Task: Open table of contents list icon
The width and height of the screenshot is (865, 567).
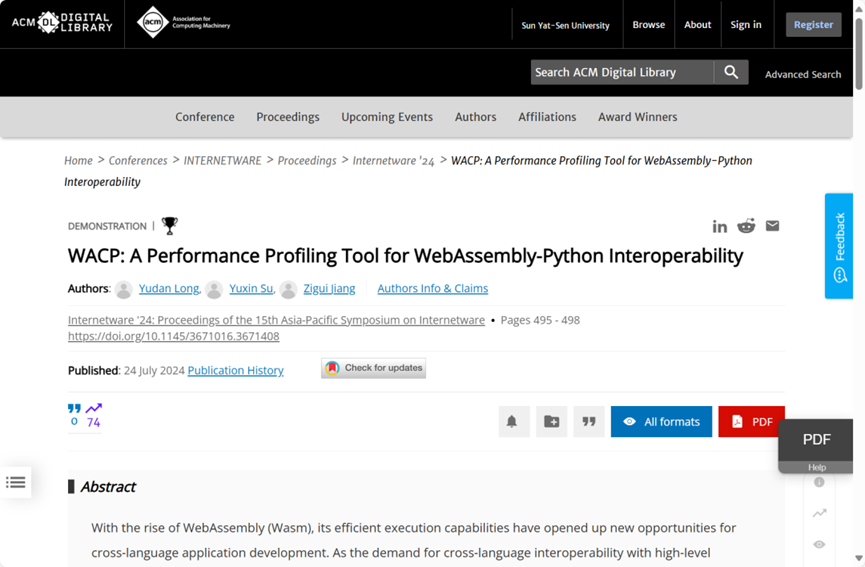Action: coord(16,483)
